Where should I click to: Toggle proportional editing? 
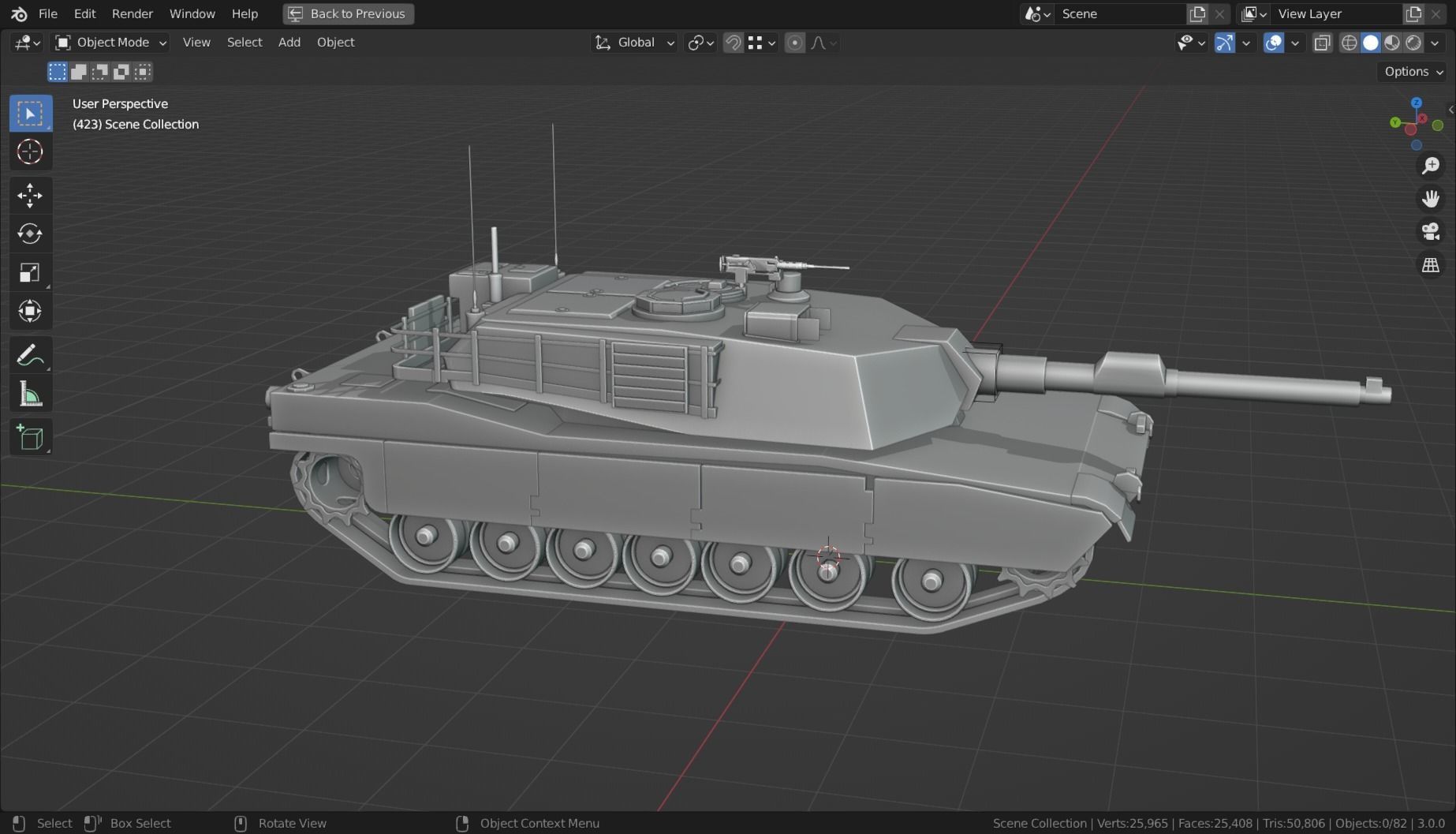[x=795, y=43]
